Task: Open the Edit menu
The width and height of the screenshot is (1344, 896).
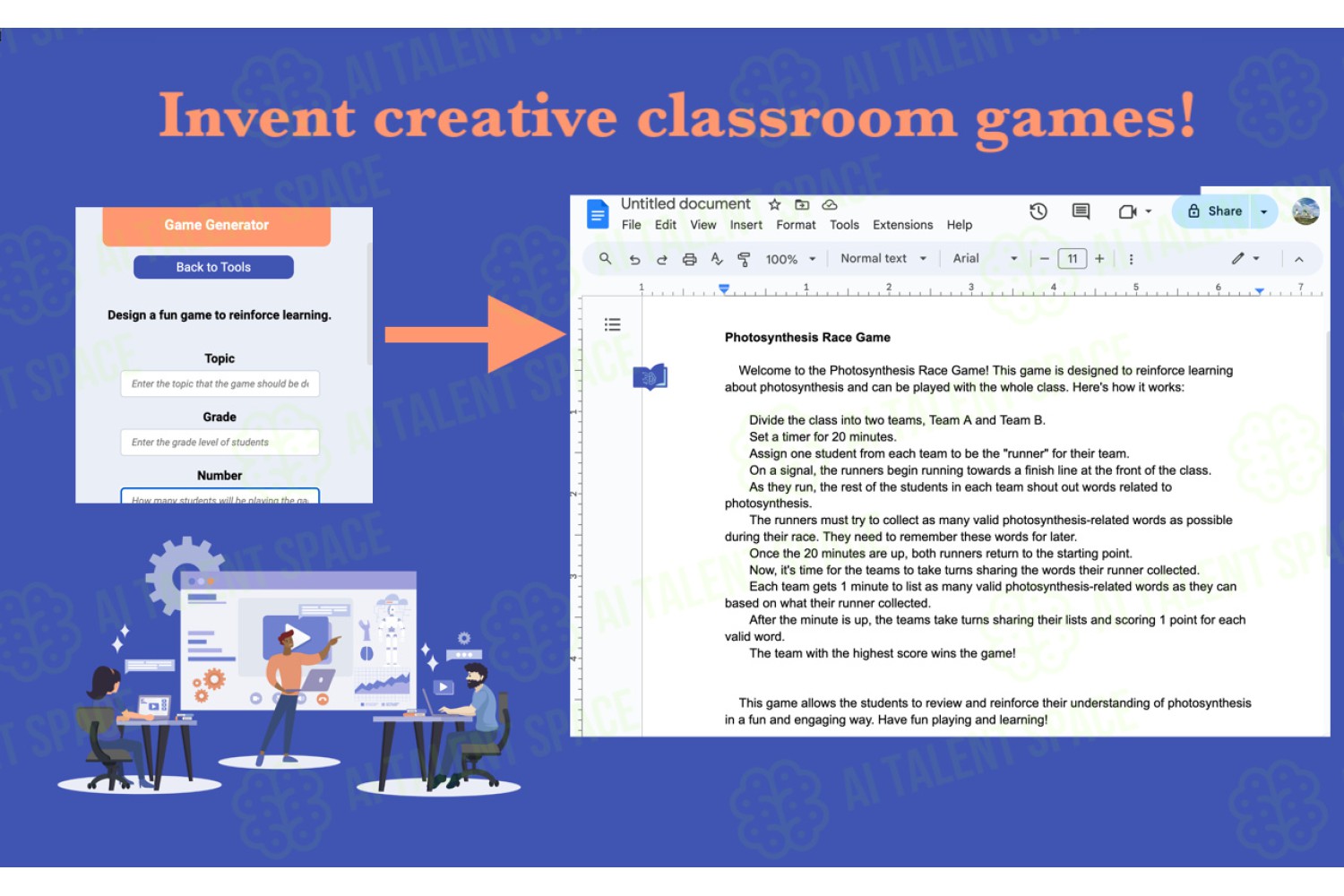Action: (x=666, y=225)
